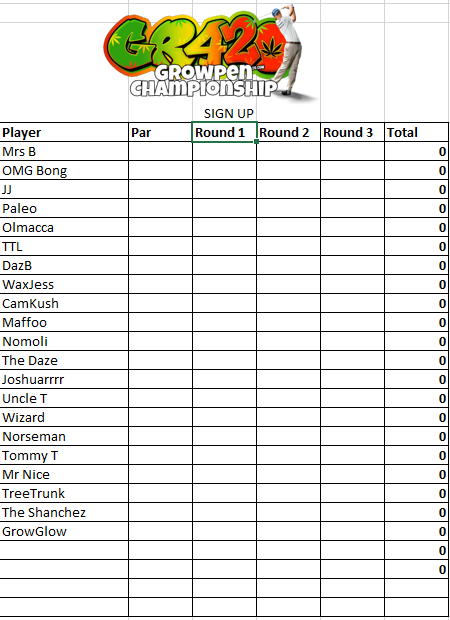Select the Round 3 header cell
450x620 pixels.
(352, 132)
